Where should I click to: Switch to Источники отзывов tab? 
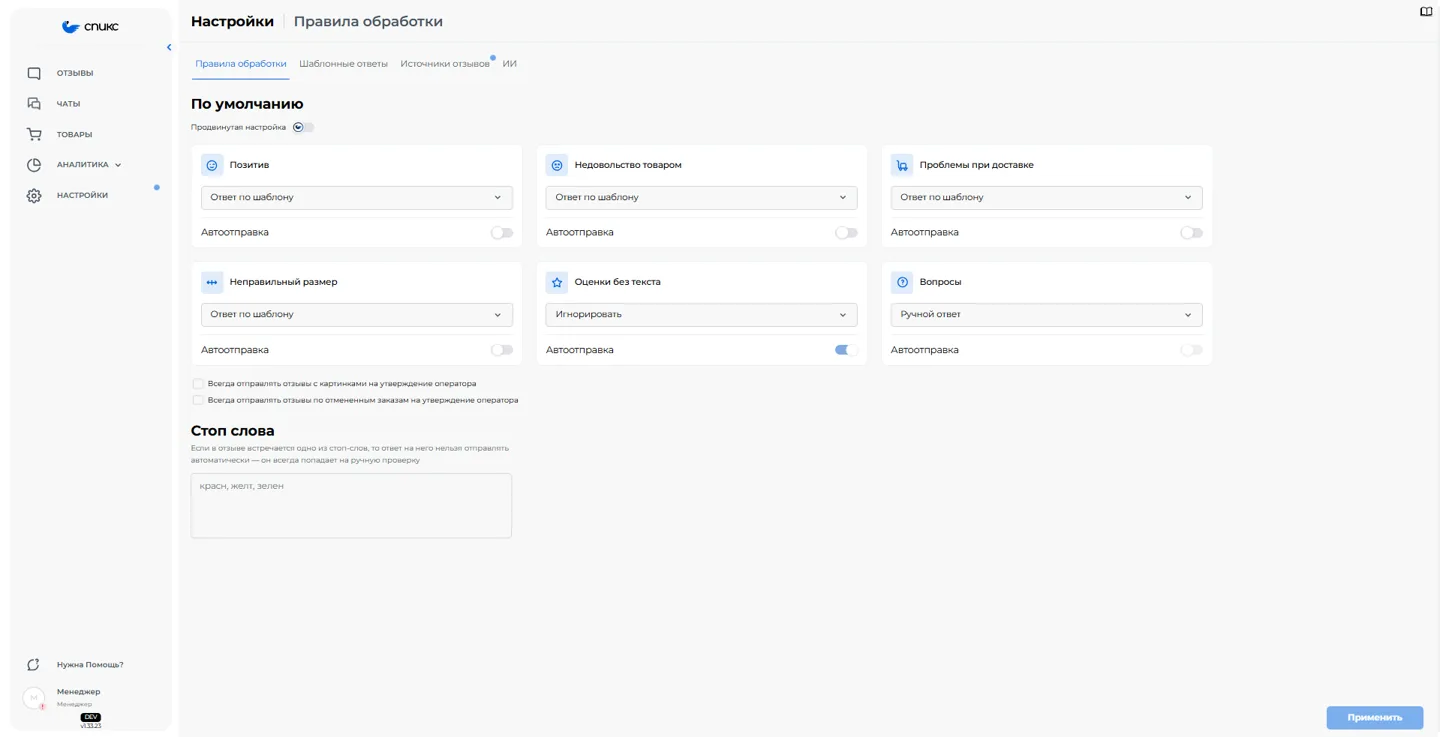(445, 64)
